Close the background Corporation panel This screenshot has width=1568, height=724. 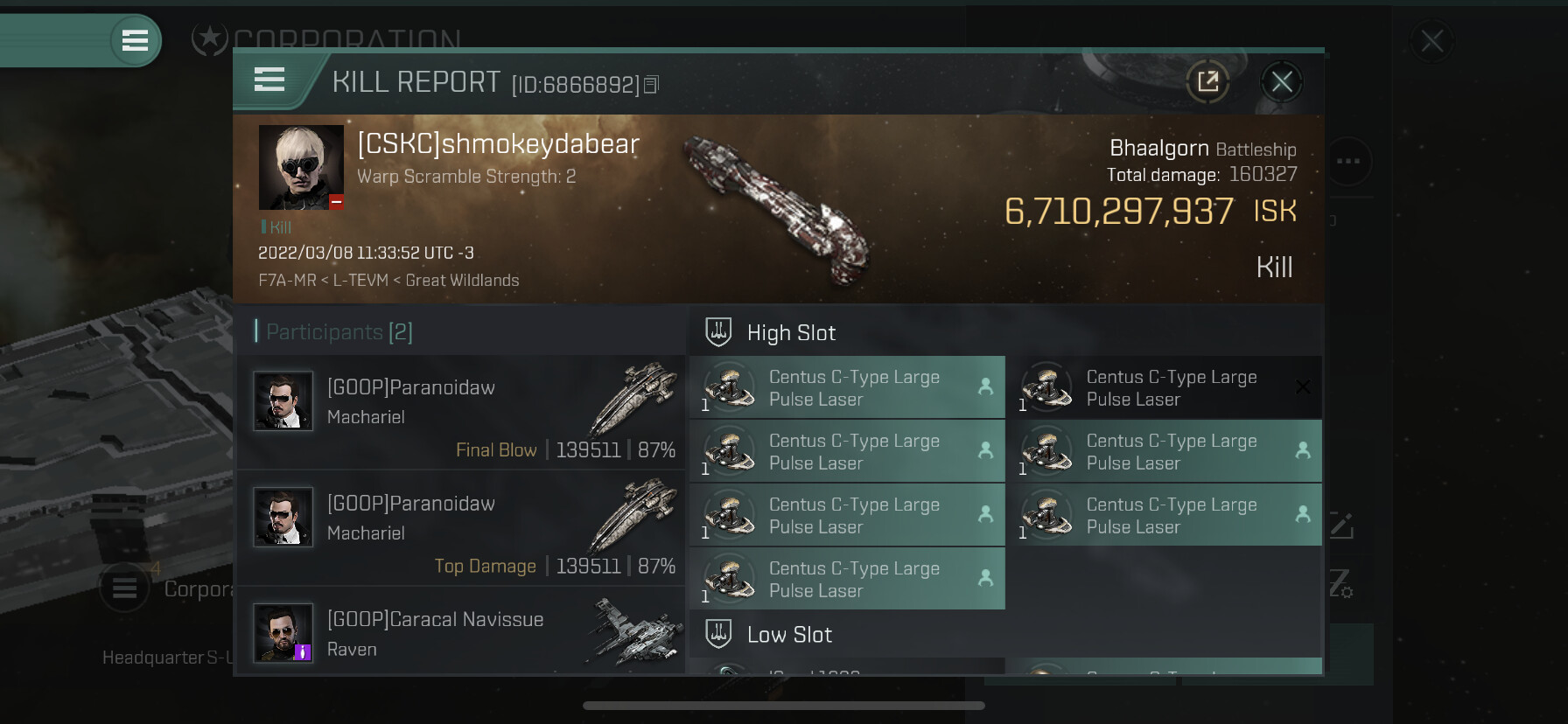click(x=1432, y=41)
